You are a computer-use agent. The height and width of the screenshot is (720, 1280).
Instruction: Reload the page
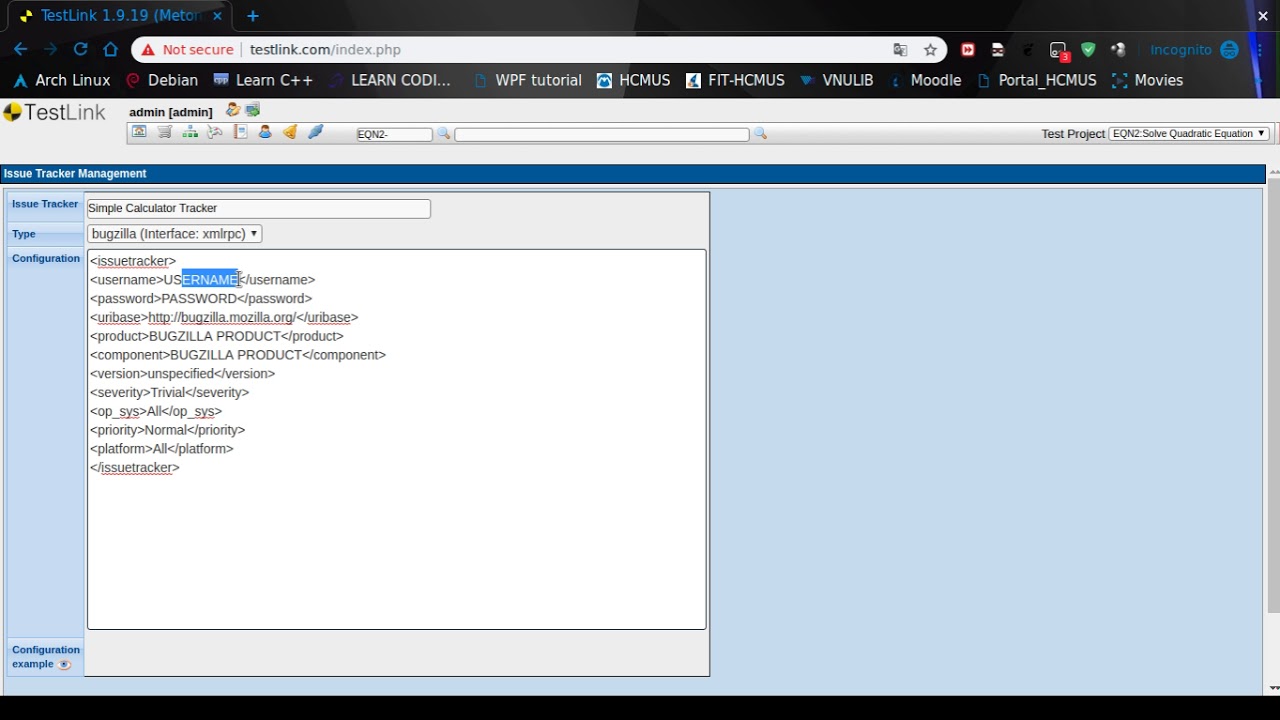(x=80, y=49)
